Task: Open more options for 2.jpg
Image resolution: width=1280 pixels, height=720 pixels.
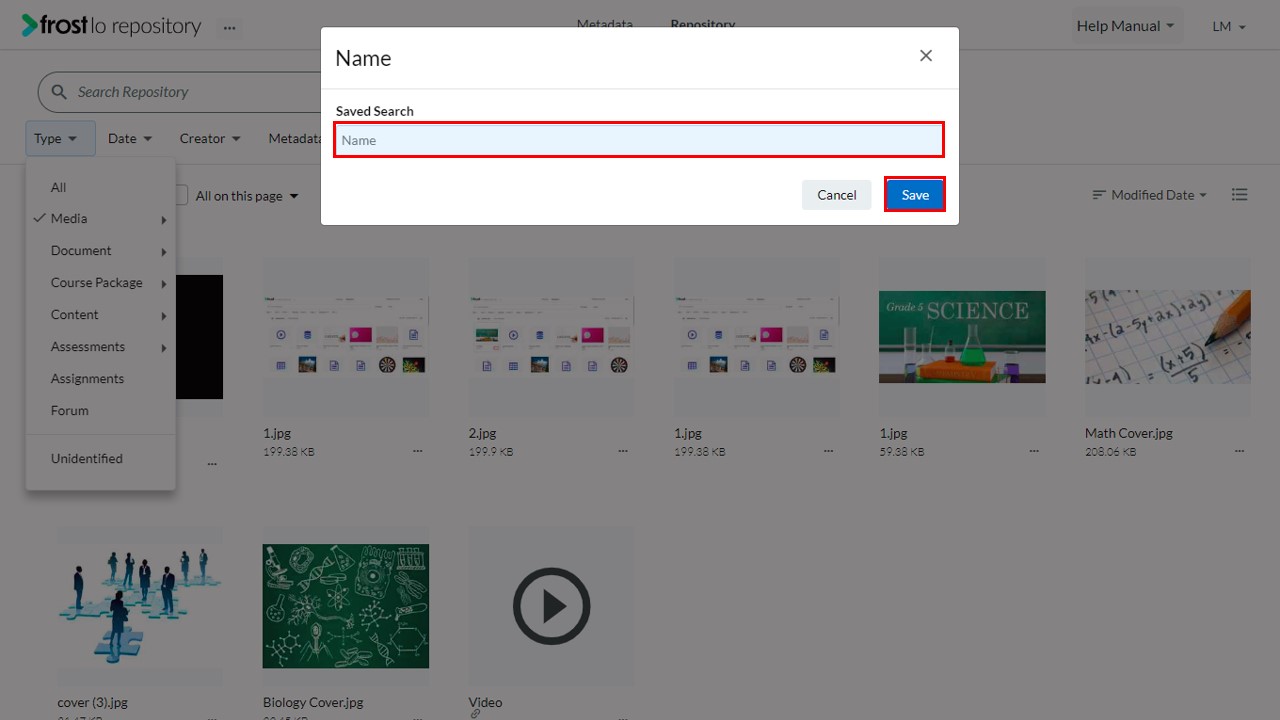Action: [x=623, y=451]
